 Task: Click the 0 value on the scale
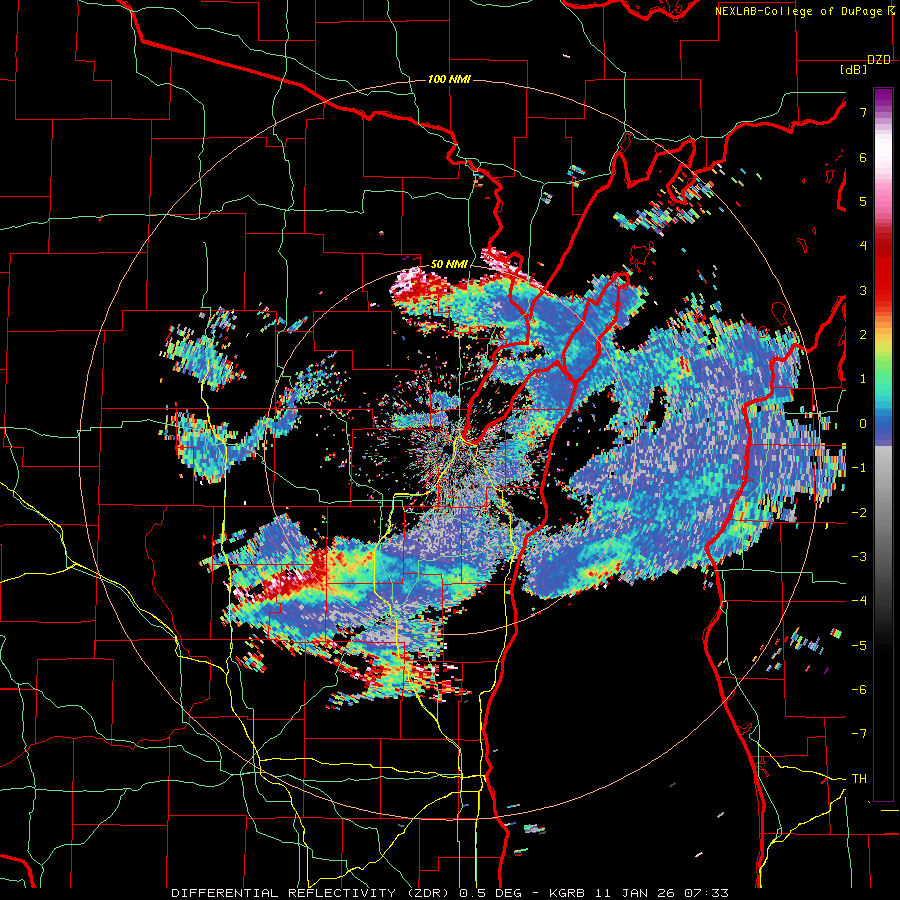(x=863, y=424)
